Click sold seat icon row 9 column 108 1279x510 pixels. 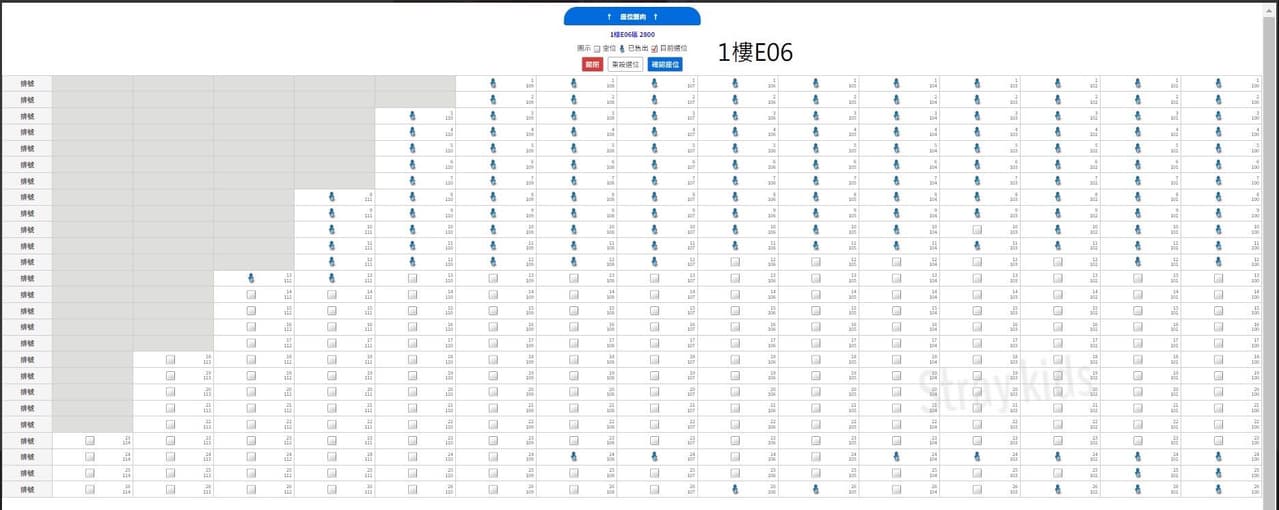(x=574, y=213)
